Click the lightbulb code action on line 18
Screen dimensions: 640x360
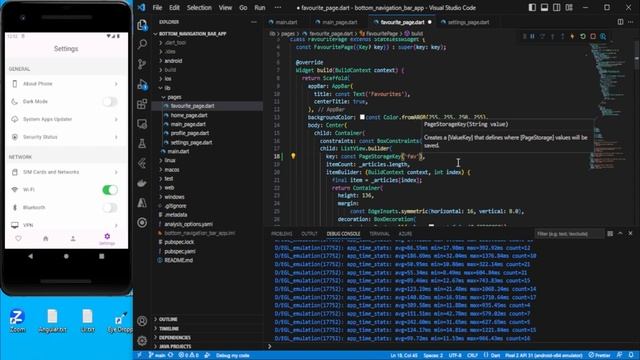(293, 156)
